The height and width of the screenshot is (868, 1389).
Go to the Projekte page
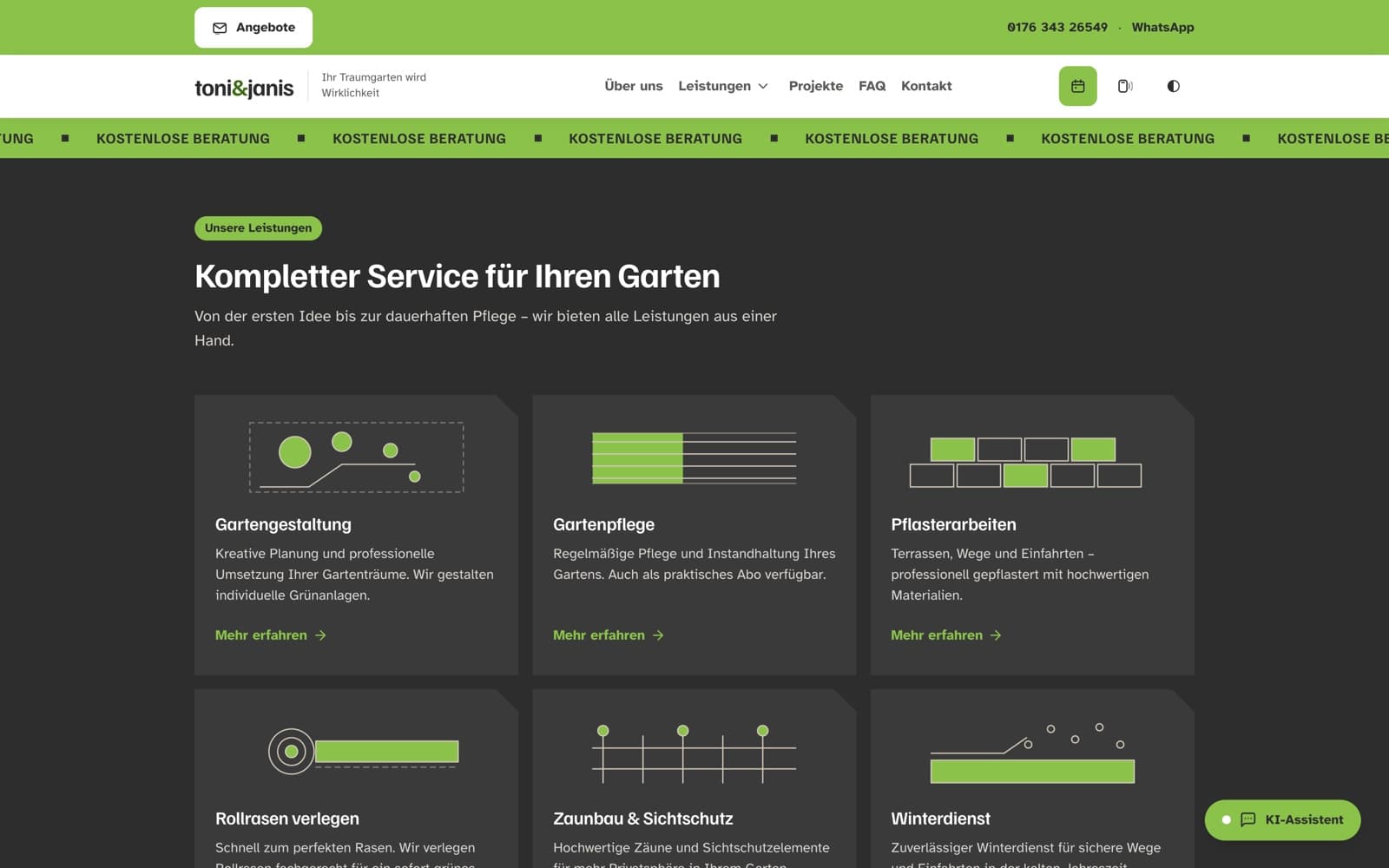[x=816, y=86]
